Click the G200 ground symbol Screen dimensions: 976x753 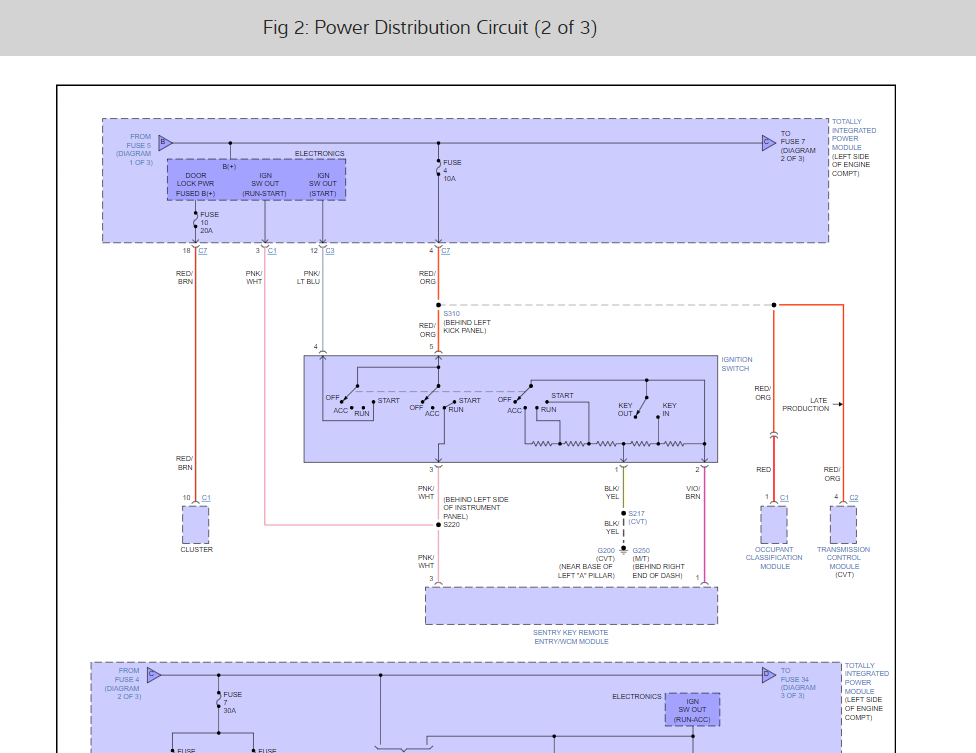click(x=623, y=549)
